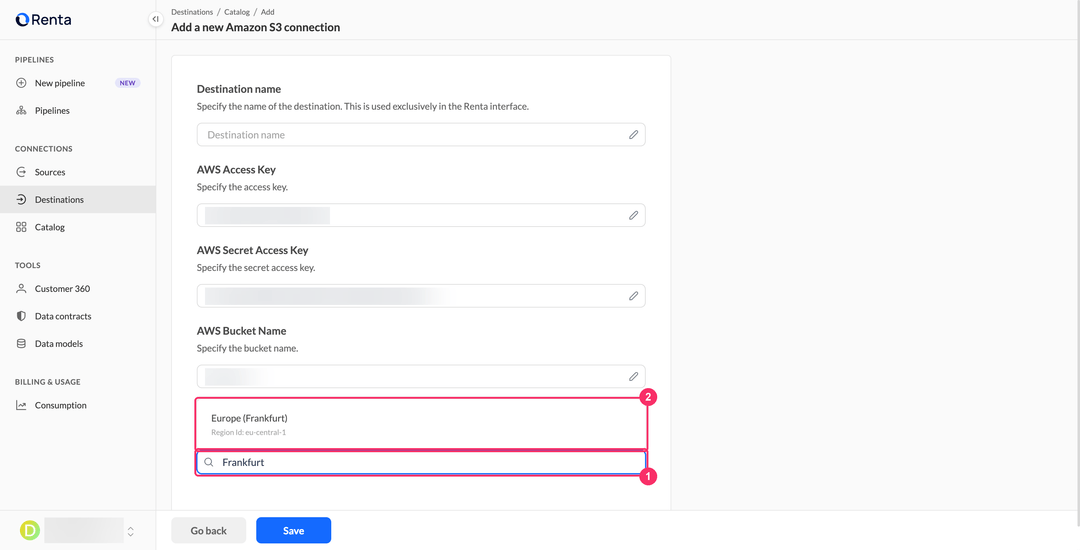Click the Consumption chart icon
Screen dimensions: 1080x550
[x=21, y=405]
